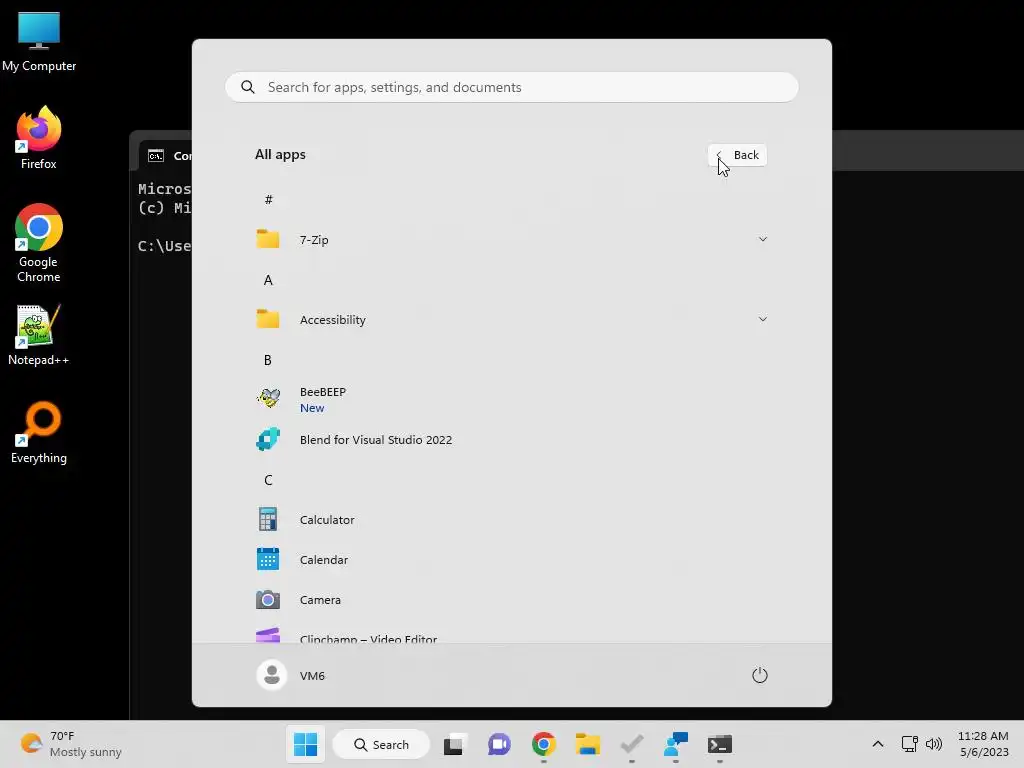
Task: Select Everything desktop shortcut
Action: point(39,432)
